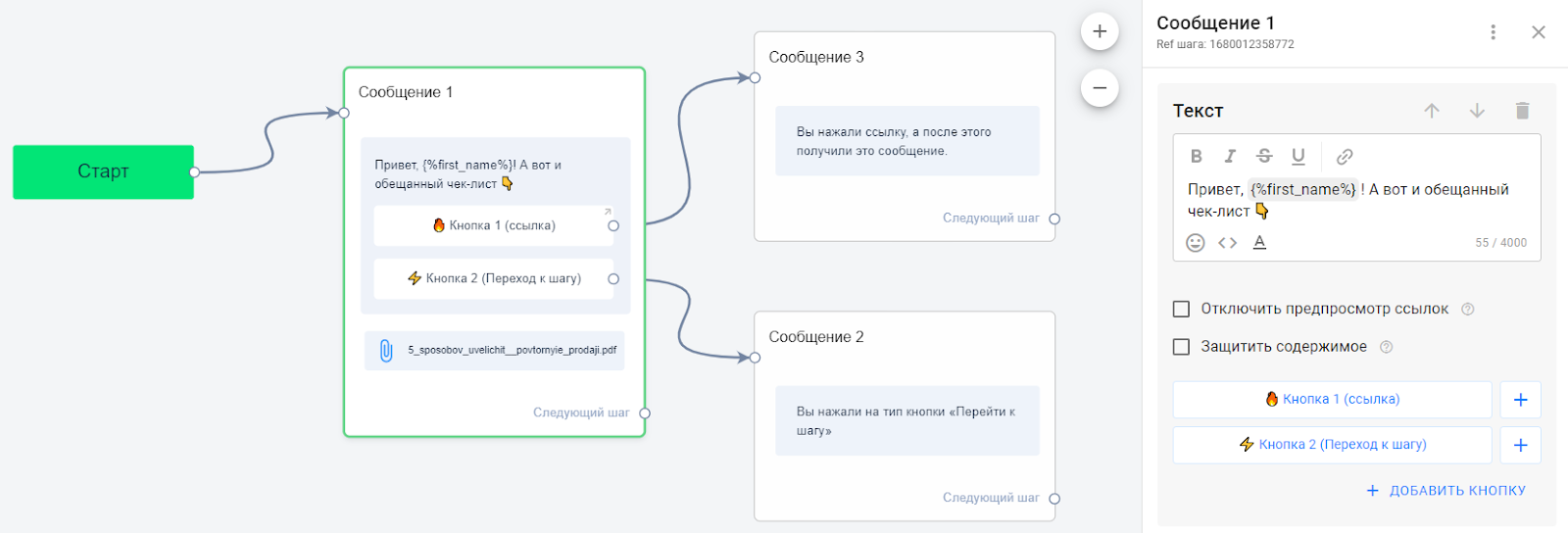The width and height of the screenshot is (1568, 533).
Task: Move the Текст block down
Action: pos(1477,111)
